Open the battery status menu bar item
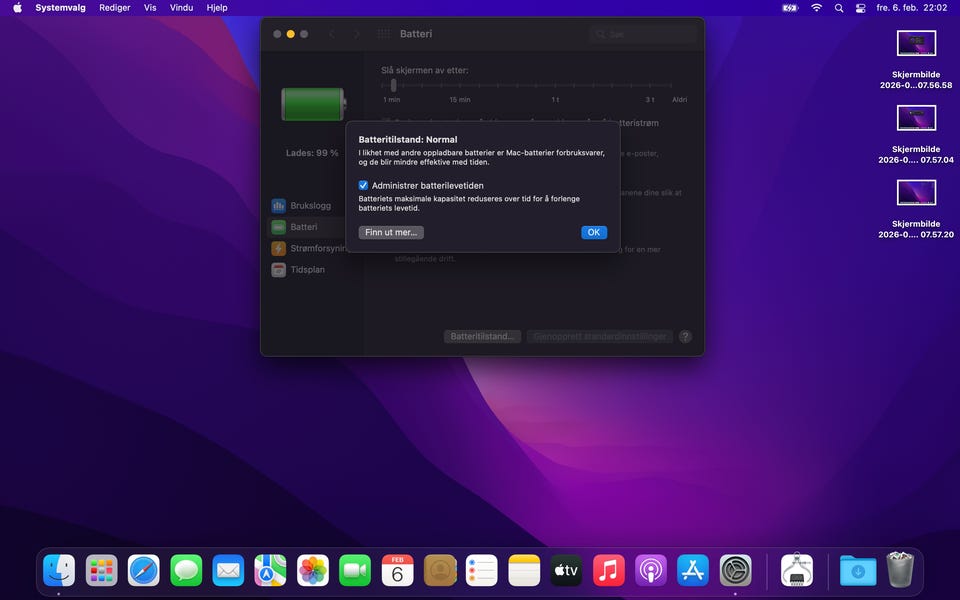 (790, 7)
